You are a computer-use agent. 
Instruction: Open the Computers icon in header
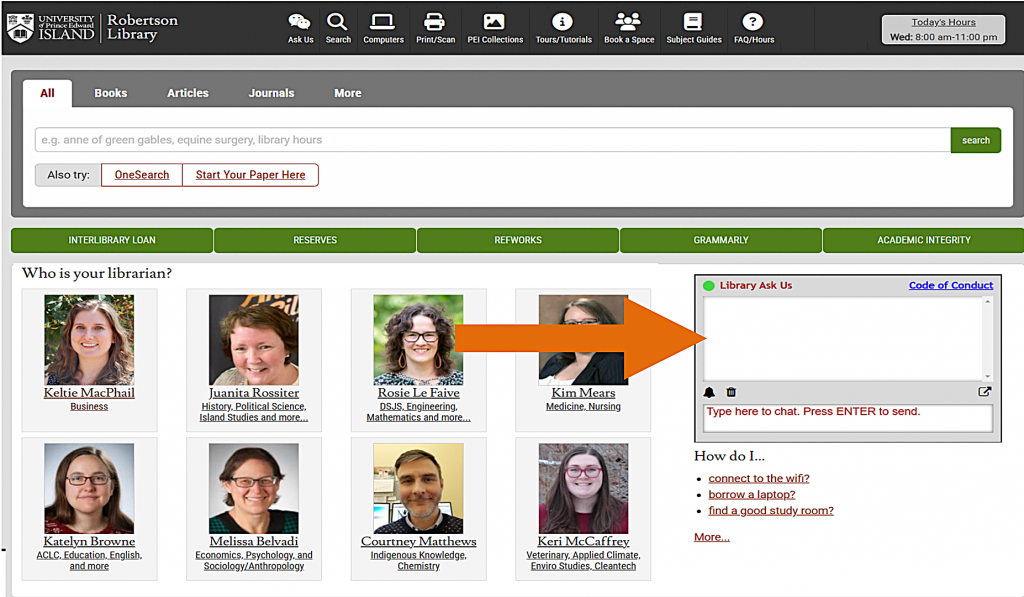coord(383,23)
